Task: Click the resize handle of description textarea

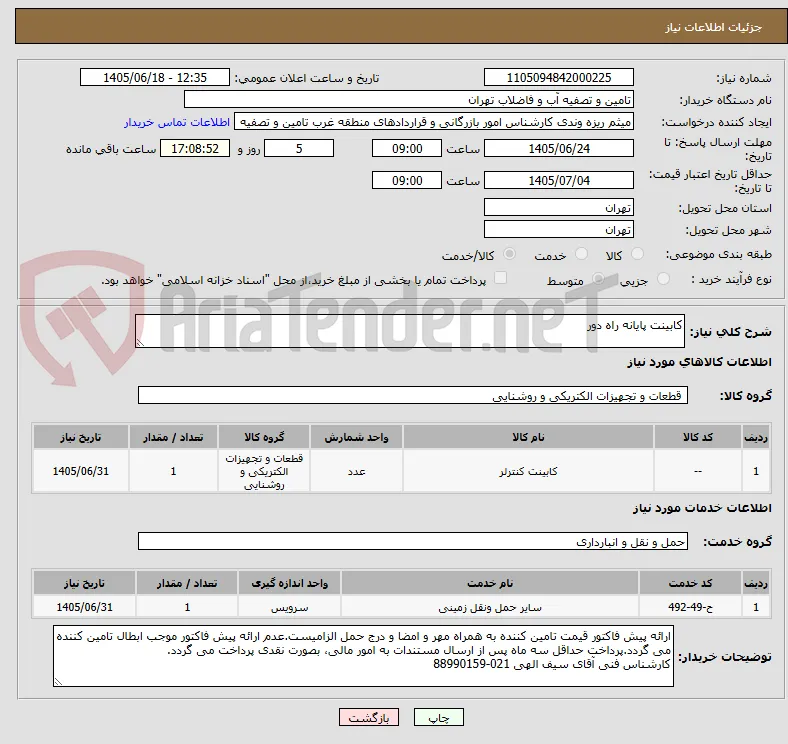Action: pos(140,343)
